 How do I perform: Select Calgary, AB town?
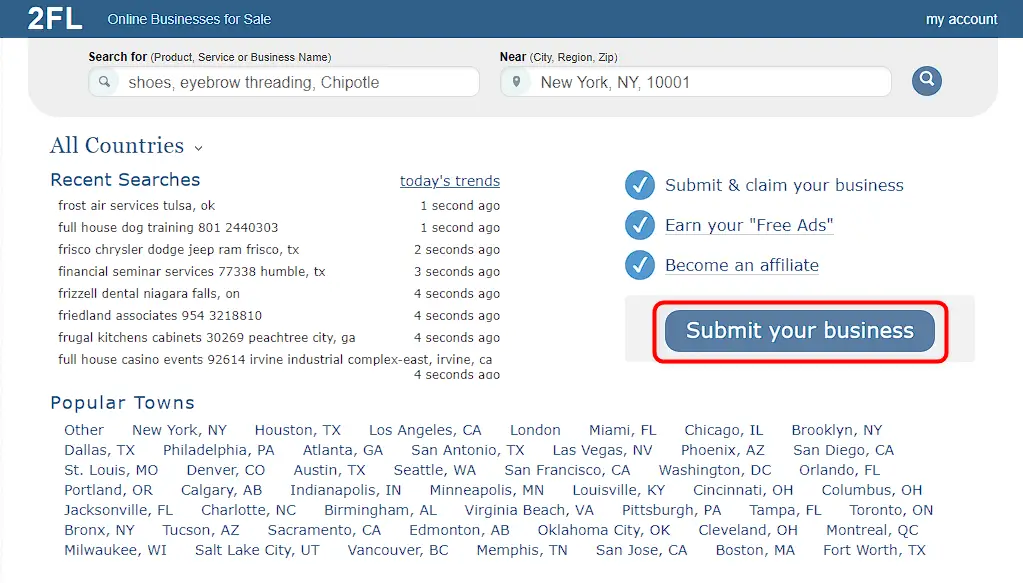[x=221, y=490]
